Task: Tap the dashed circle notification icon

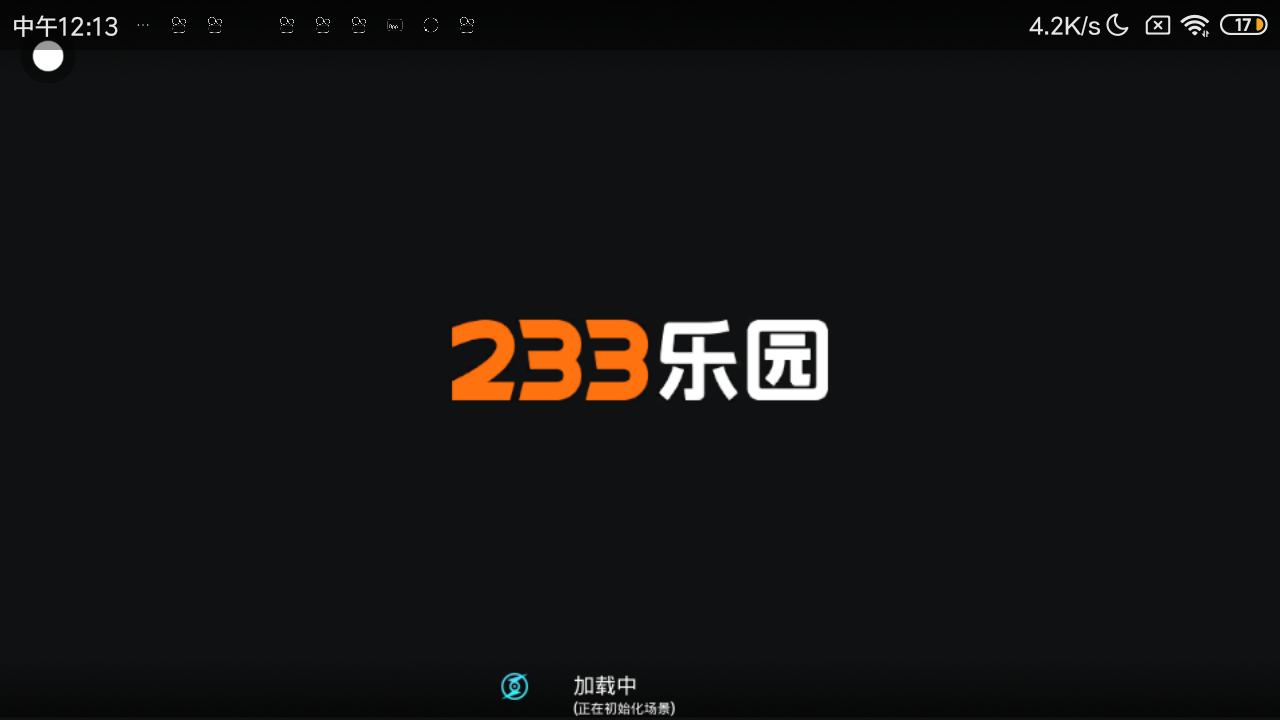Action: (431, 25)
